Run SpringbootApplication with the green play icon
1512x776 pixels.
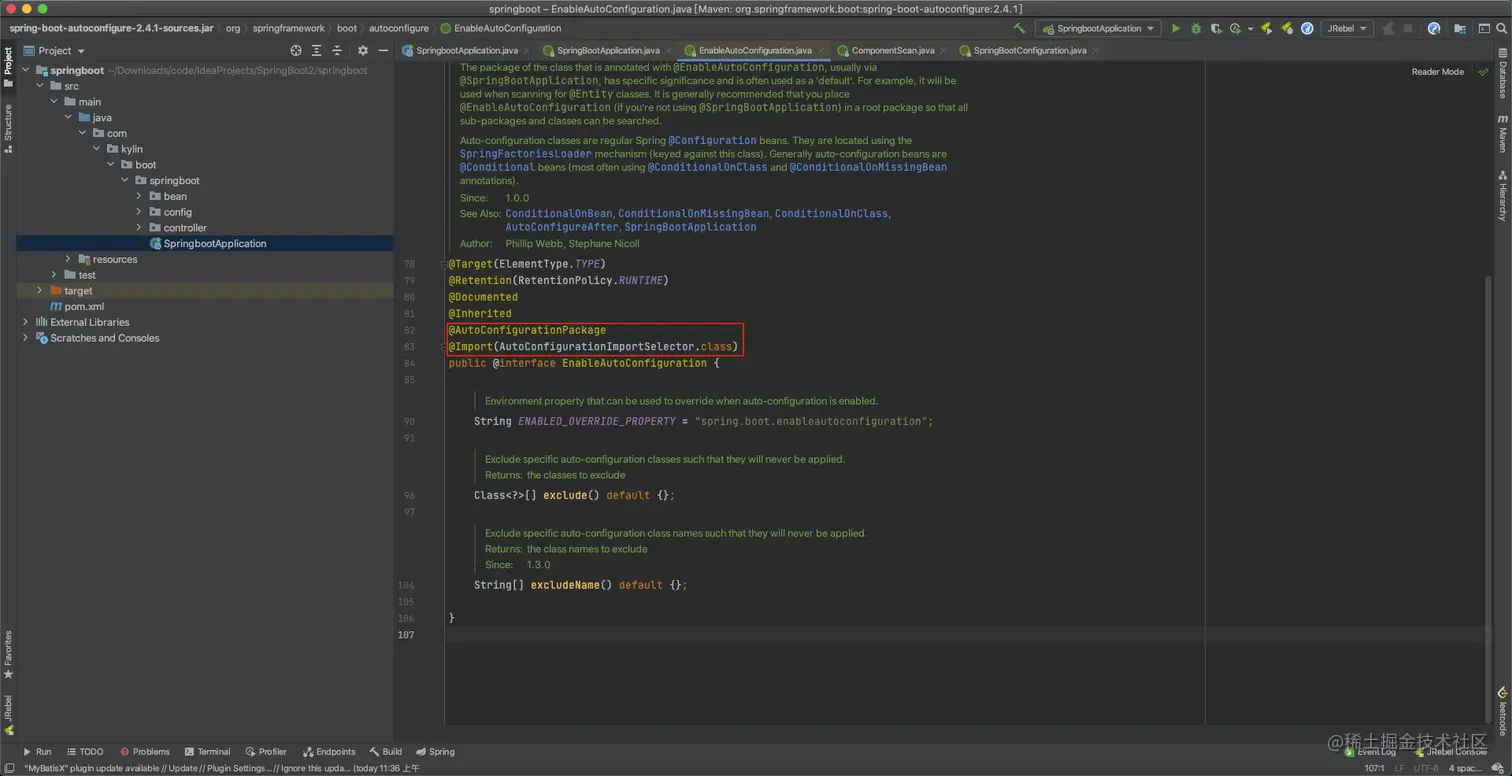(1176, 29)
